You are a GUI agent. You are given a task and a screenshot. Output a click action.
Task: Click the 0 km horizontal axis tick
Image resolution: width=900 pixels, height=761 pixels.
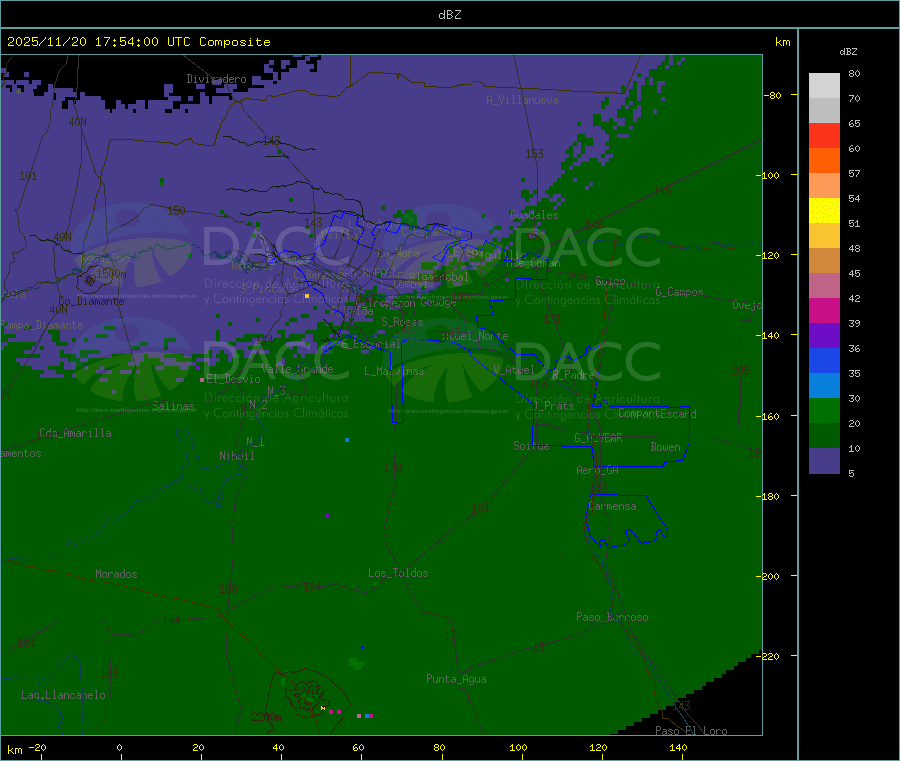tap(119, 747)
